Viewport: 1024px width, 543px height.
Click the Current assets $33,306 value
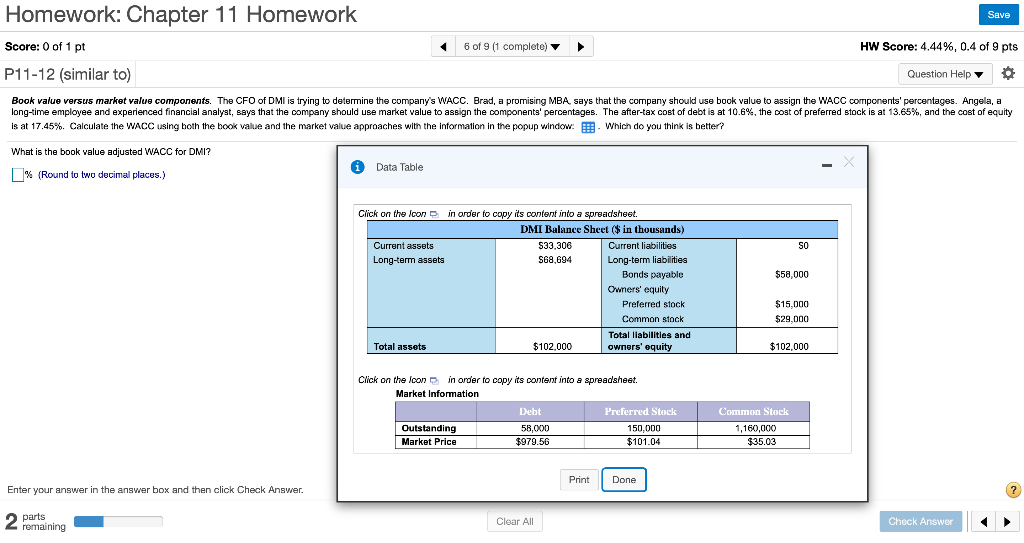(x=554, y=246)
